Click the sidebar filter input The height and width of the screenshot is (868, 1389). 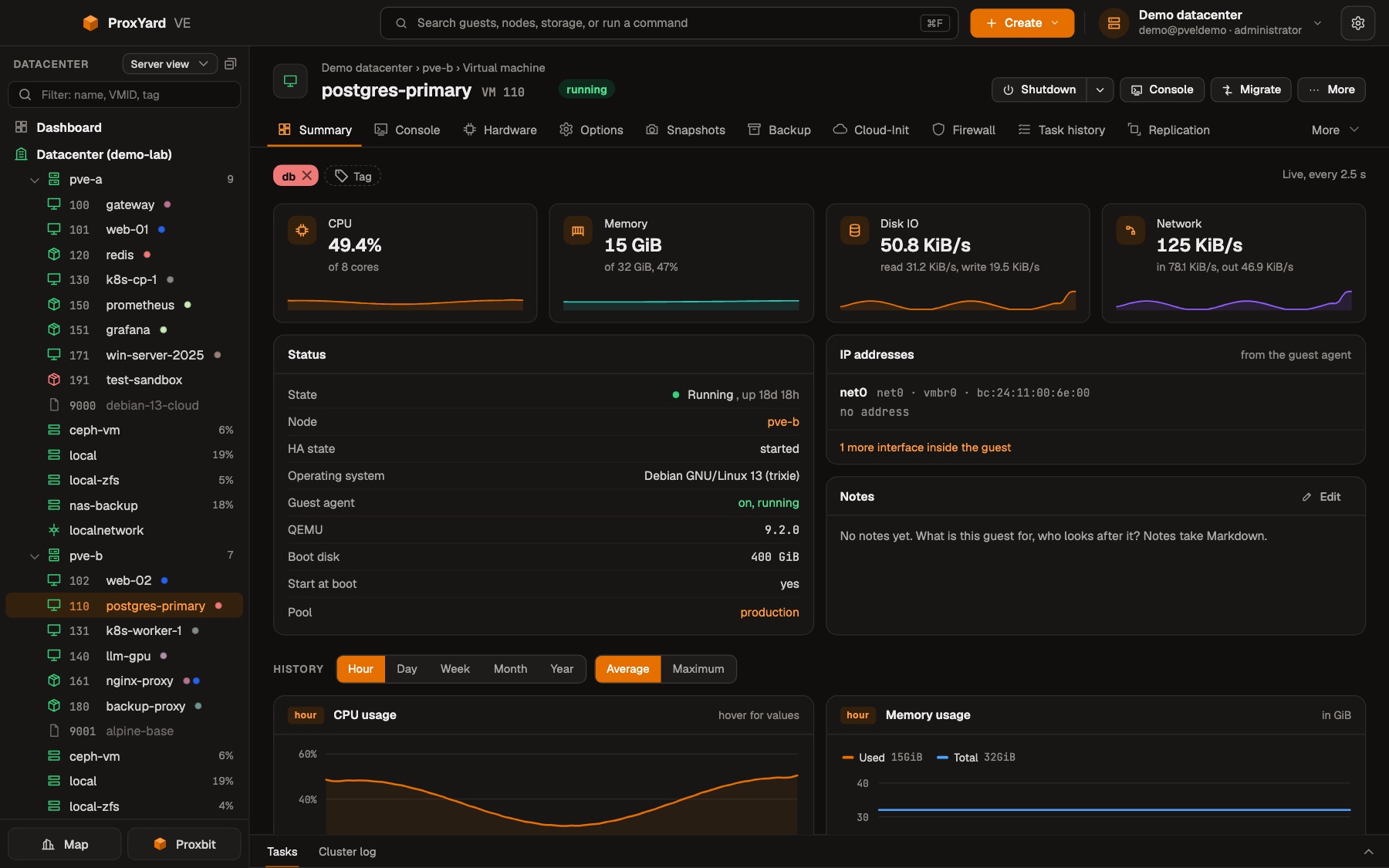click(124, 94)
